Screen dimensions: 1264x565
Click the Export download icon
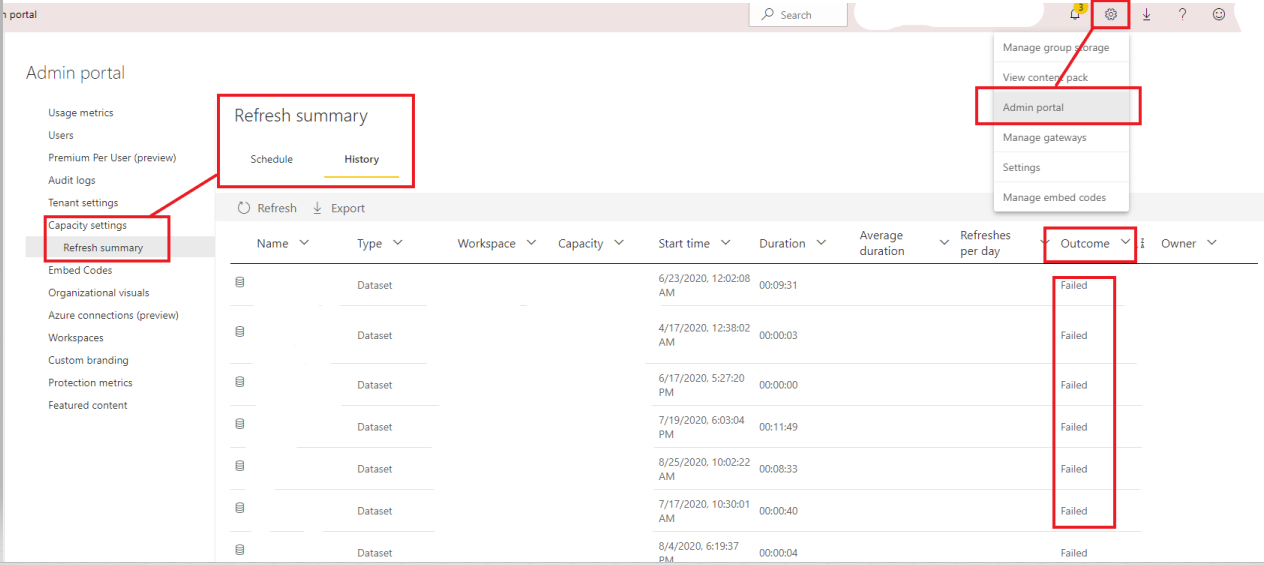click(x=318, y=208)
